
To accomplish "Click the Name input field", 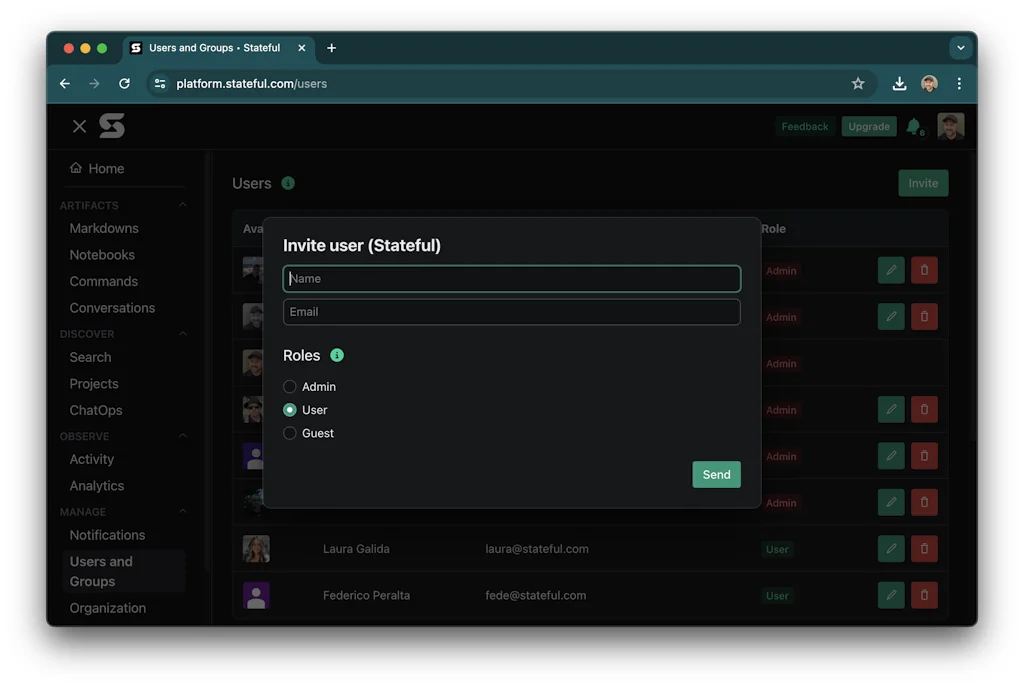I will tap(511, 278).
